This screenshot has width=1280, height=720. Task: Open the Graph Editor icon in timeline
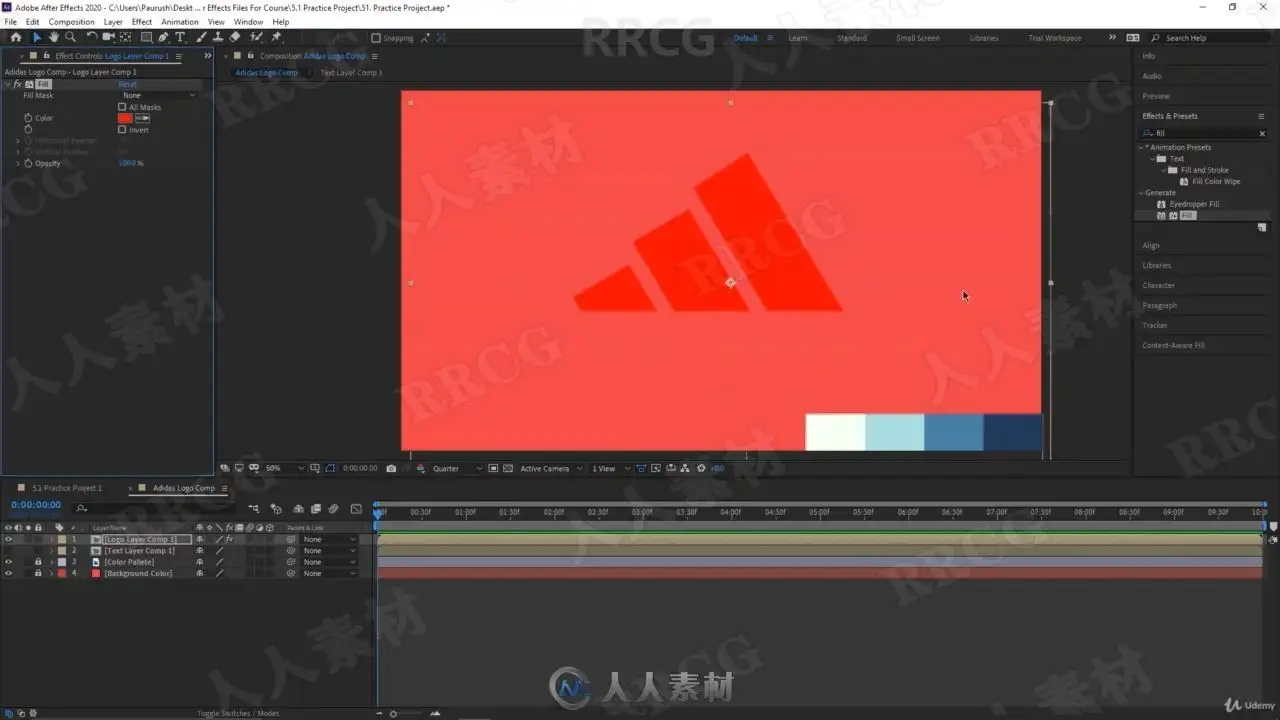tap(356, 509)
